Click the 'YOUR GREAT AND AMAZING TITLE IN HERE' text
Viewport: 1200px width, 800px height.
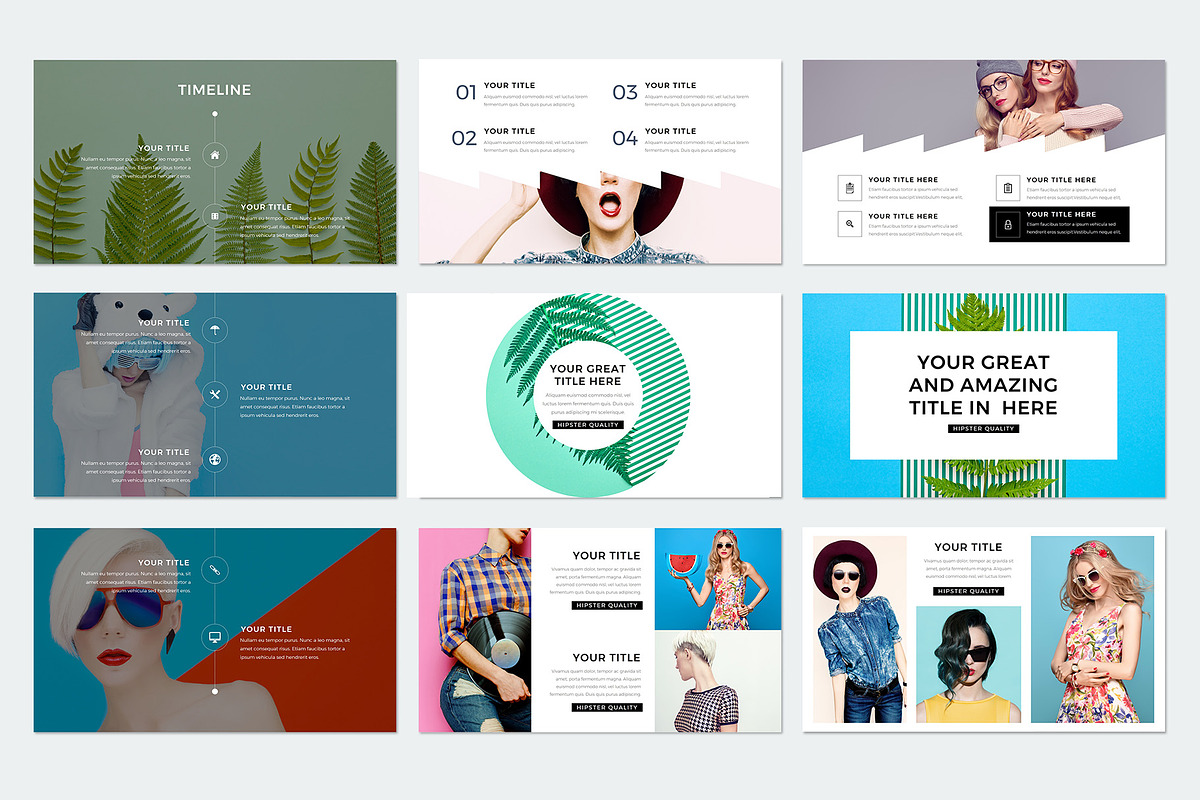(983, 385)
